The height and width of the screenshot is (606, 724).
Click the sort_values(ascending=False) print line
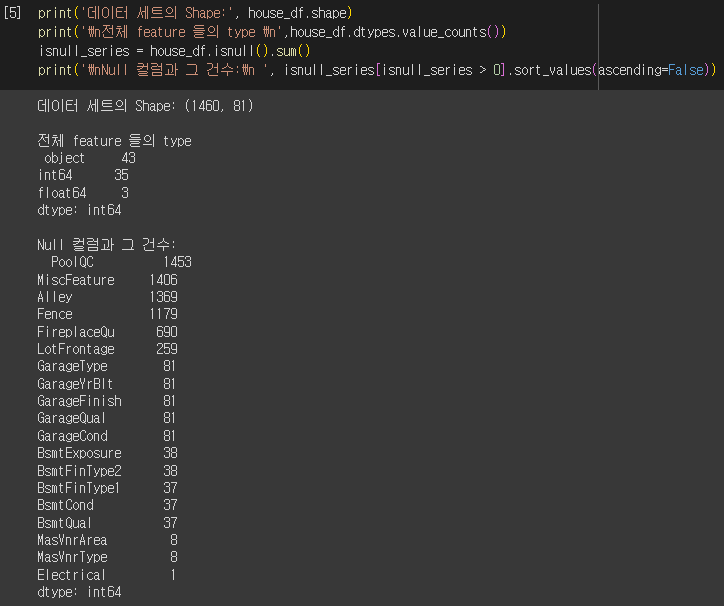point(377,70)
